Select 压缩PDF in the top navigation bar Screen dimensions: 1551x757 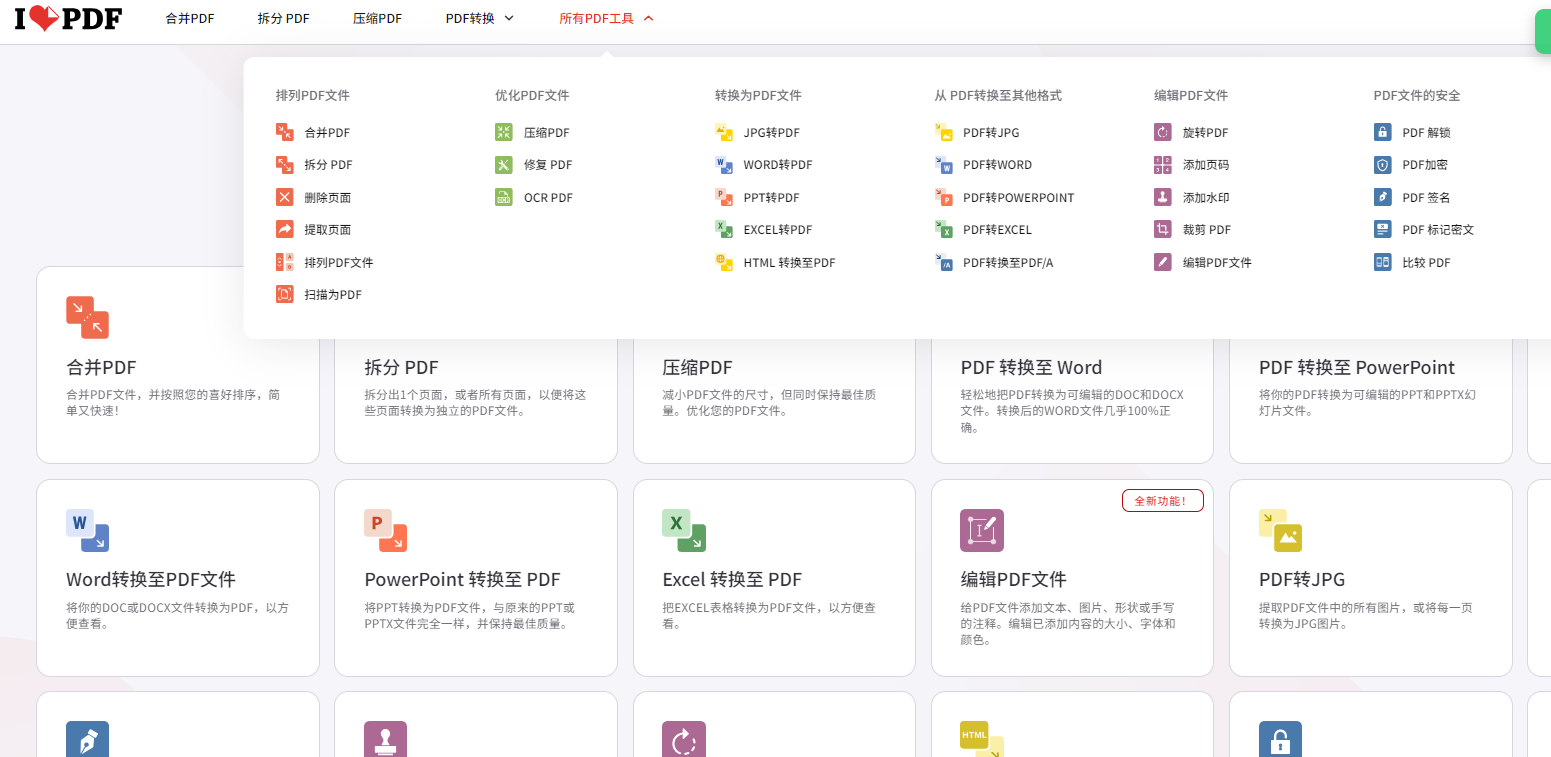click(x=377, y=18)
